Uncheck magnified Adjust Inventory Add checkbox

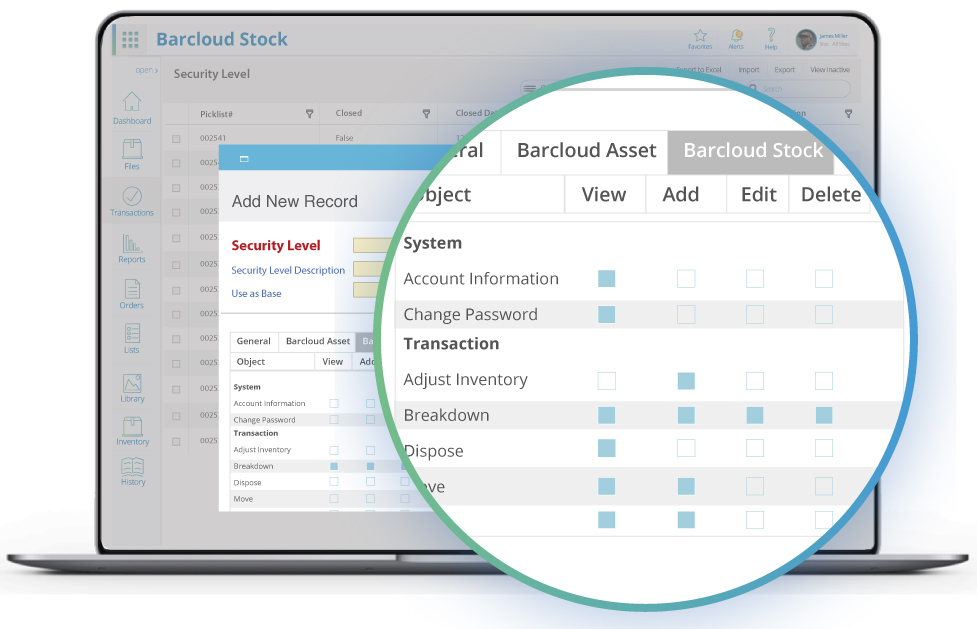(686, 381)
